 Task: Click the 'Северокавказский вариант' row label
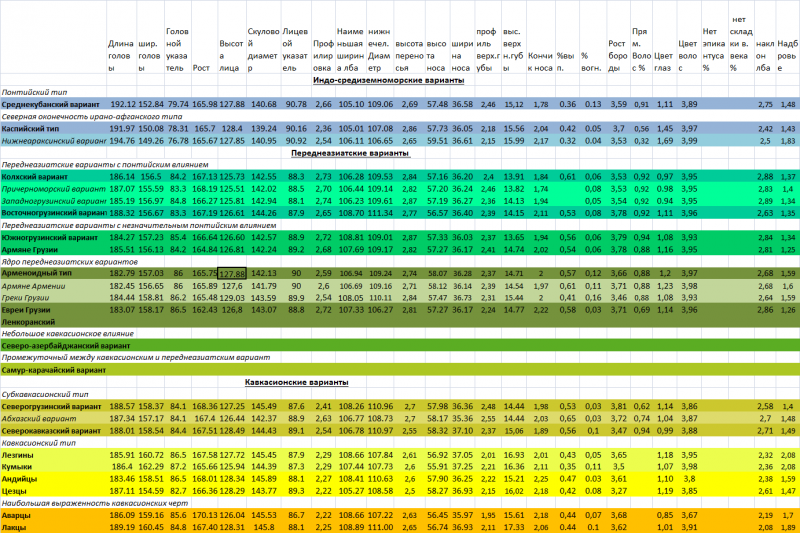(51, 431)
